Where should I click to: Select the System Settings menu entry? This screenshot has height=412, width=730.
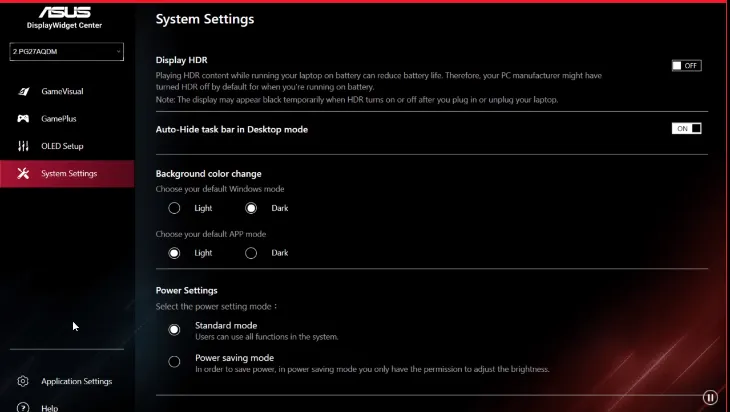[67, 174]
